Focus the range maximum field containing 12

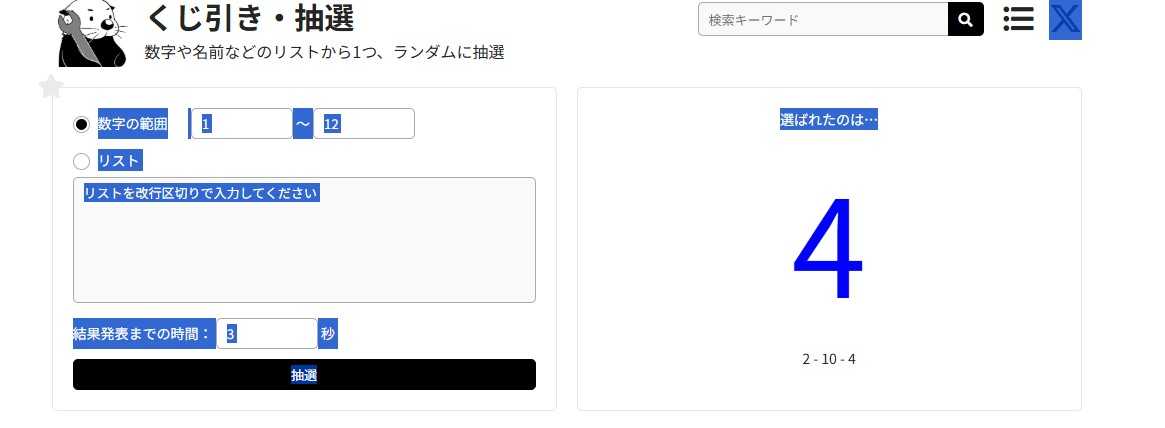point(363,124)
